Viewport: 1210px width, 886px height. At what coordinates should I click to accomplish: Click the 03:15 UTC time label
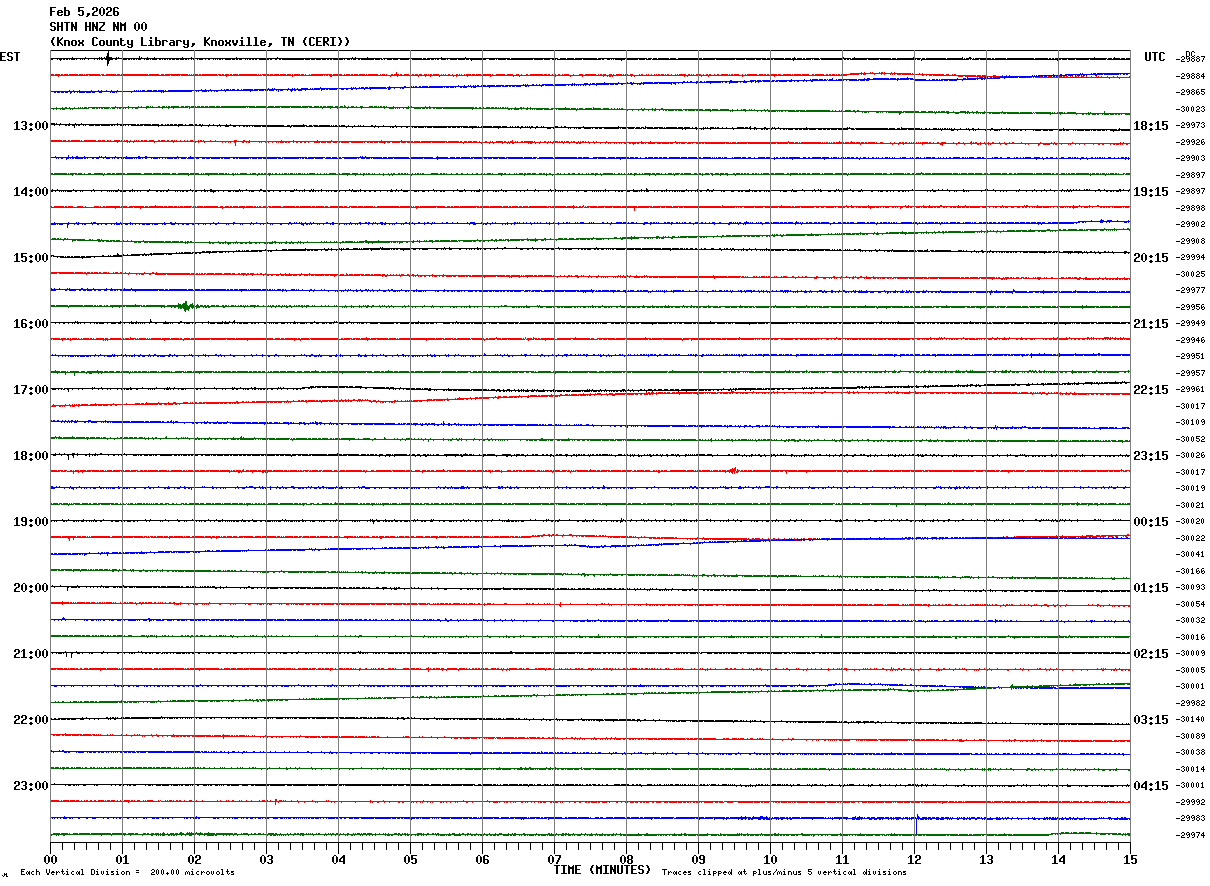[x=1151, y=720]
